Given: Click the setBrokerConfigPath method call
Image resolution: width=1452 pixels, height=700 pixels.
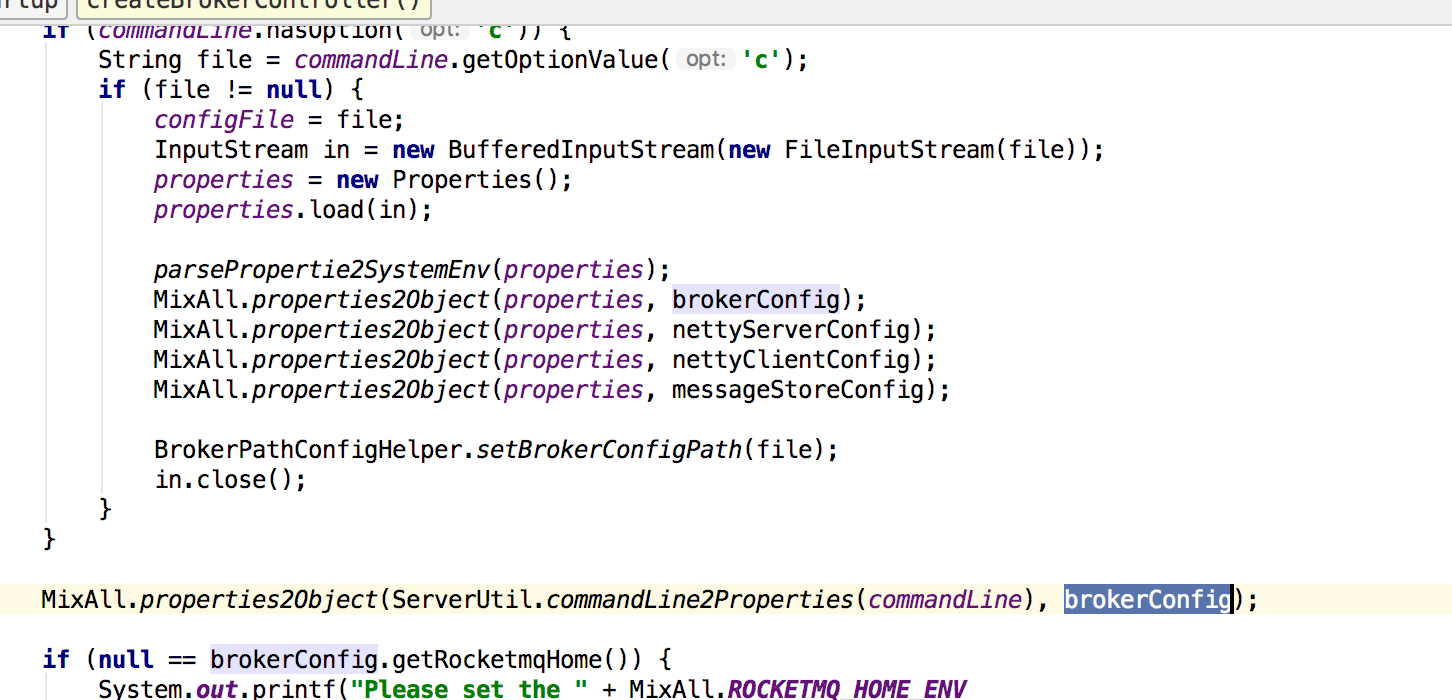Looking at the screenshot, I should click(609, 450).
